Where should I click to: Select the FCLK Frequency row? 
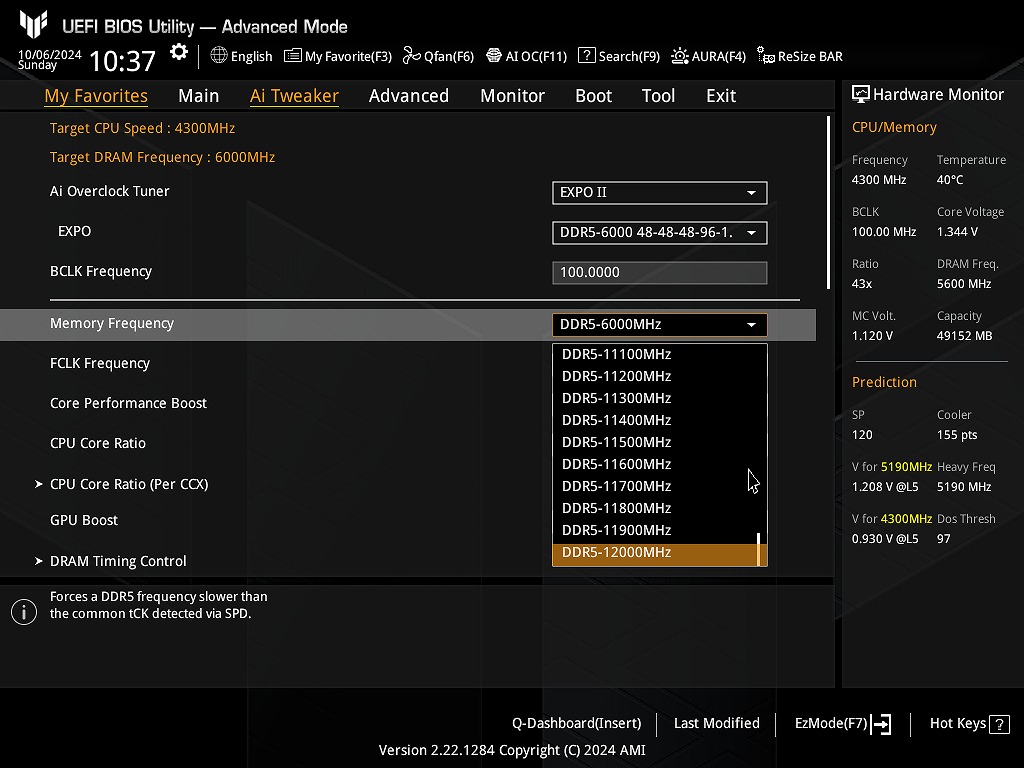(100, 363)
